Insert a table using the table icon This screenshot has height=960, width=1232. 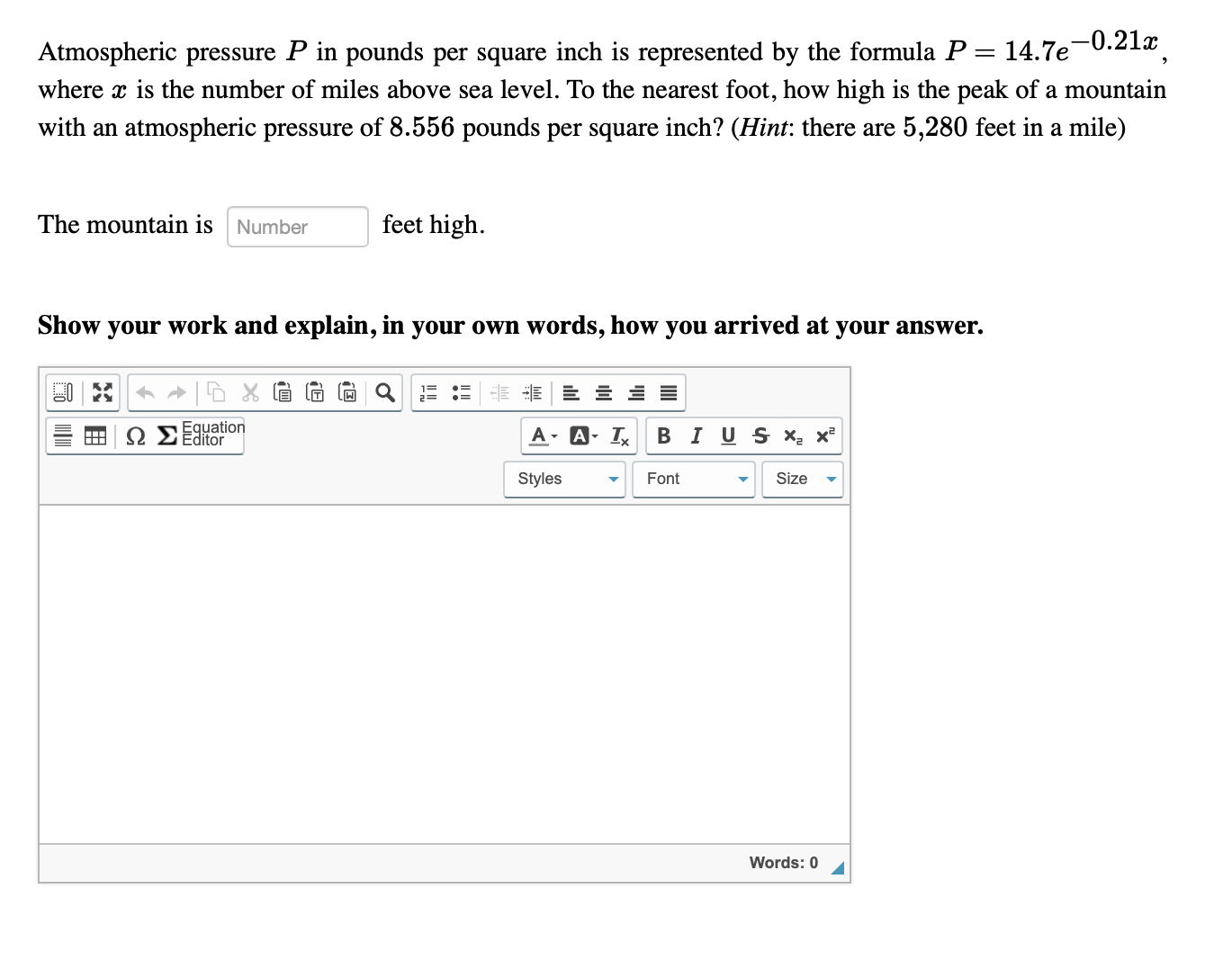tap(94, 435)
